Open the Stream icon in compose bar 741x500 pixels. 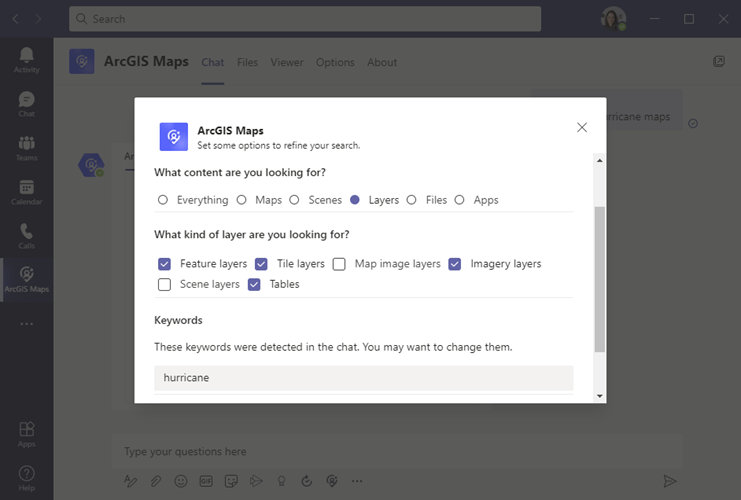(x=256, y=481)
